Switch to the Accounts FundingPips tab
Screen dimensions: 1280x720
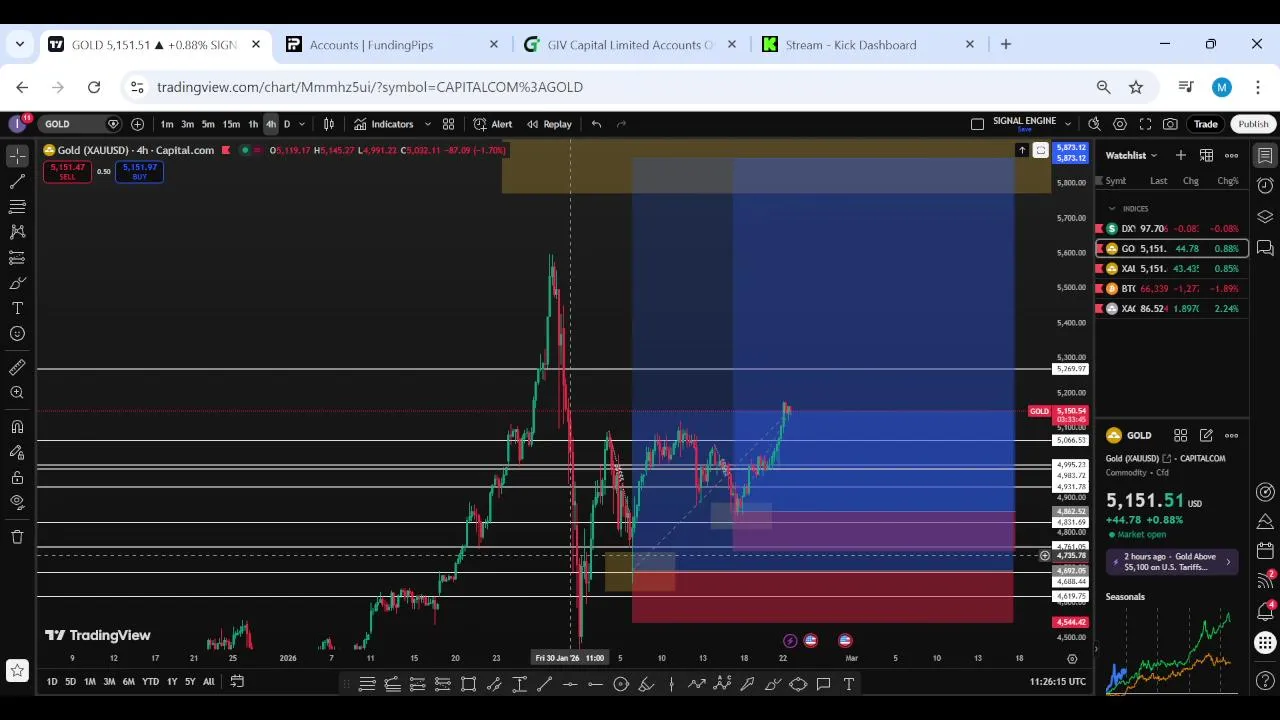click(x=390, y=44)
